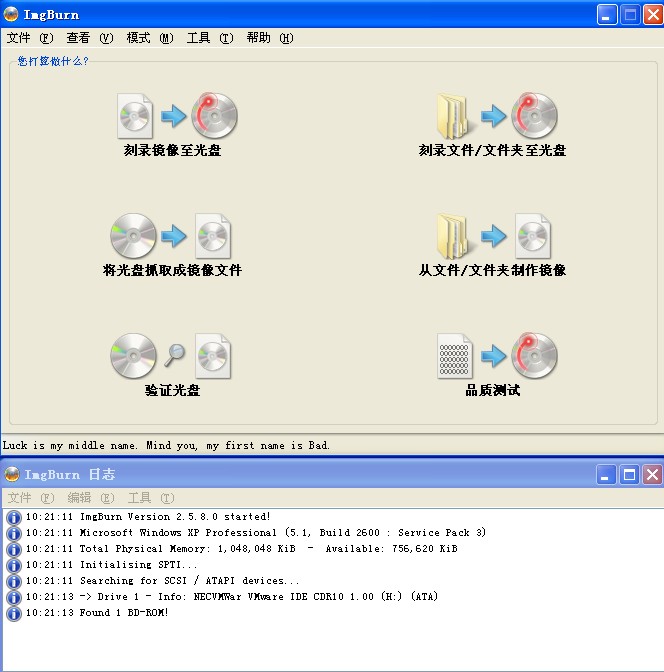Screen dimensions: 664x672
Task: Select log line 'Found 1 BD-ROM!'
Action: click(x=97, y=613)
